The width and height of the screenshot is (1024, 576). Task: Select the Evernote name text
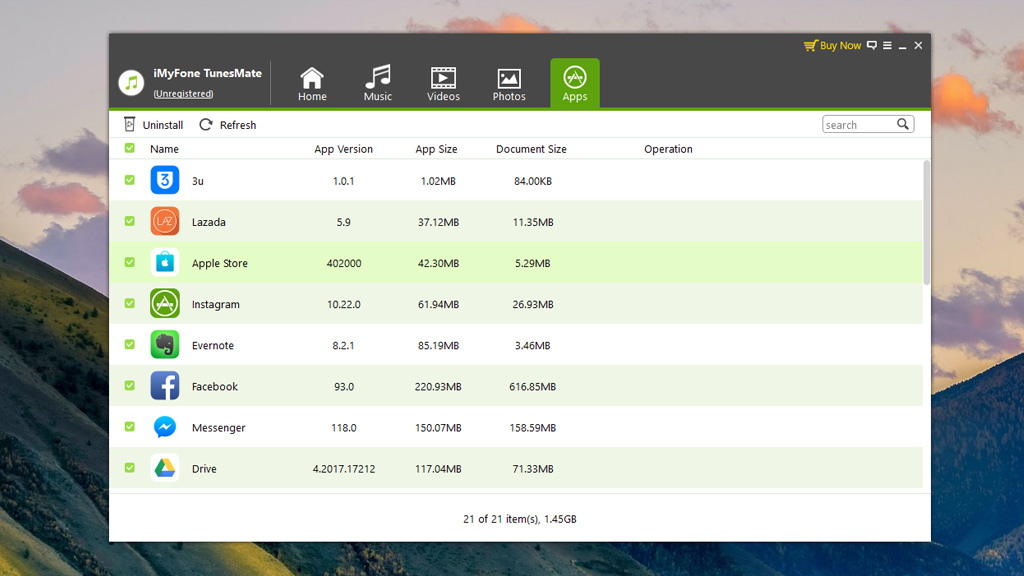click(x=212, y=345)
